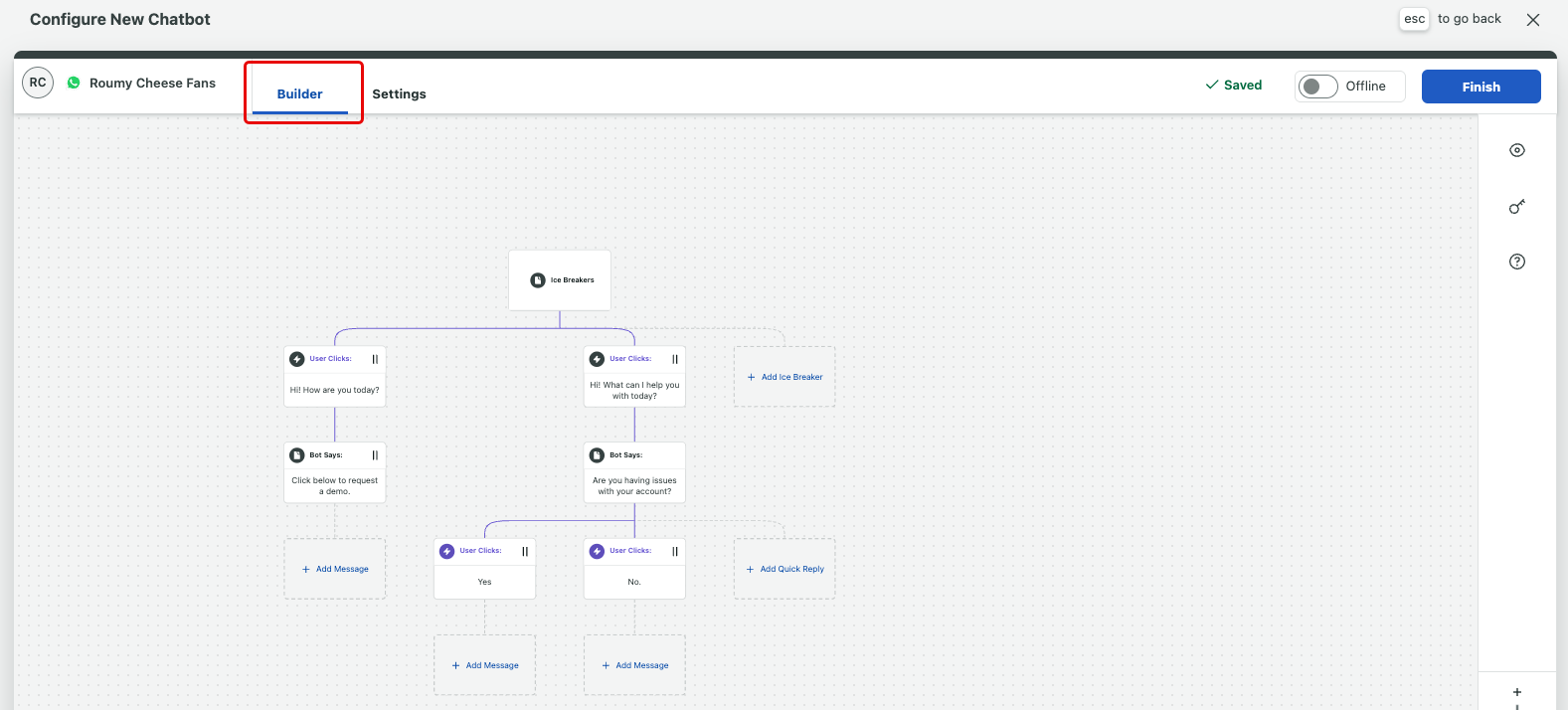Open the preview eye icon in right sidebar
The image size is (1568, 710).
pyautogui.click(x=1516, y=150)
